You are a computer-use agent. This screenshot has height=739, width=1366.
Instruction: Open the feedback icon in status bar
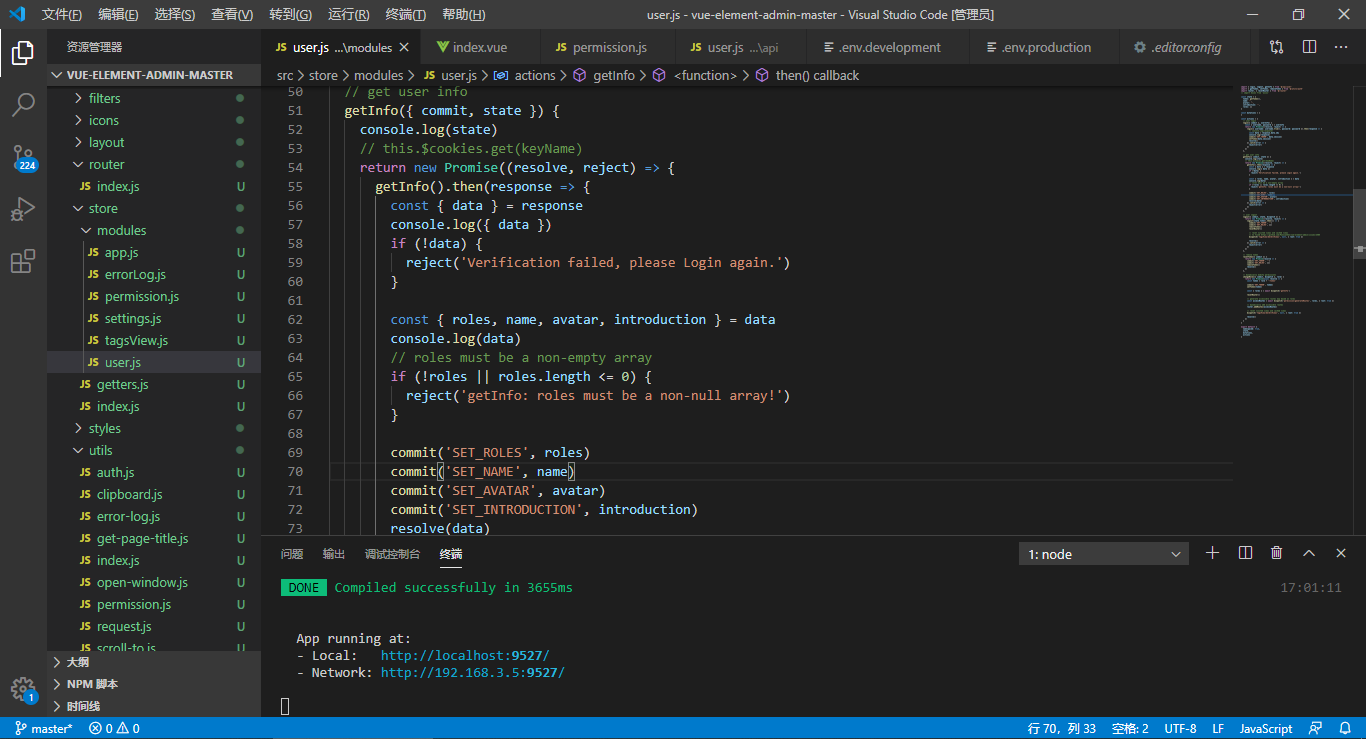pos(1316,728)
